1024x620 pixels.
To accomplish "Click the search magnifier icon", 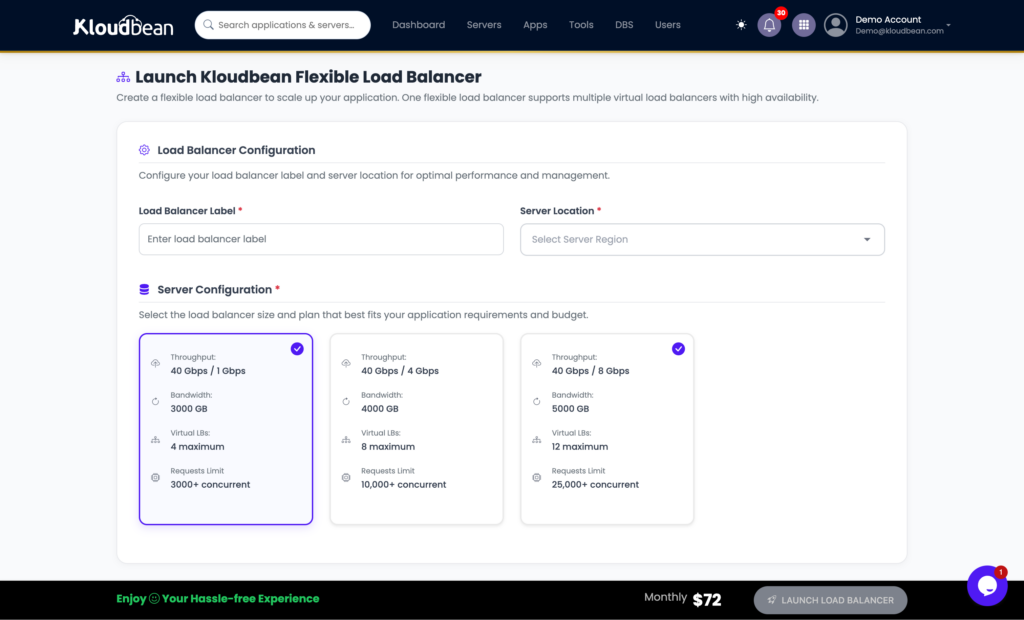I will (x=208, y=25).
